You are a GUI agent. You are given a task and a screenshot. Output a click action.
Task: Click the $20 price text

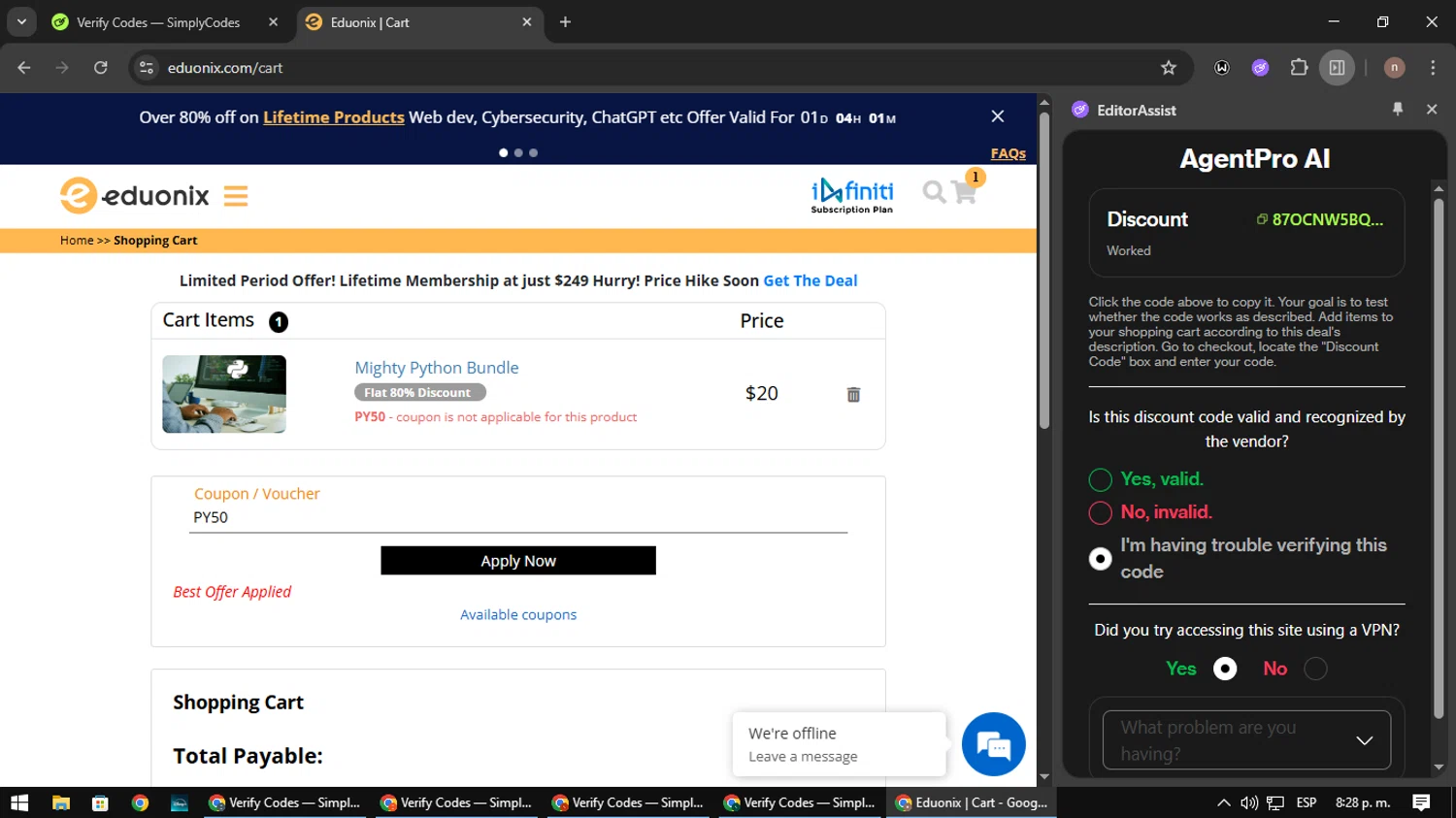(x=762, y=393)
